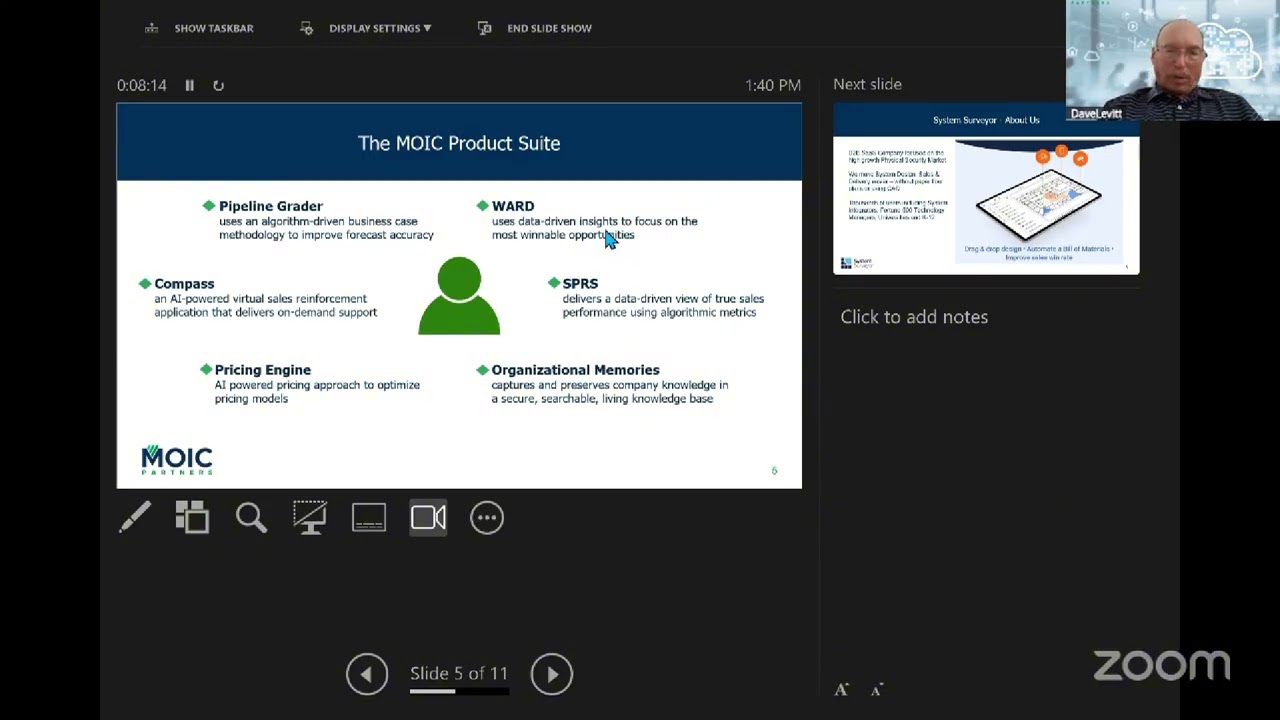This screenshot has width=1280, height=720.
Task: Increase the notes text size
Action: (x=842, y=689)
